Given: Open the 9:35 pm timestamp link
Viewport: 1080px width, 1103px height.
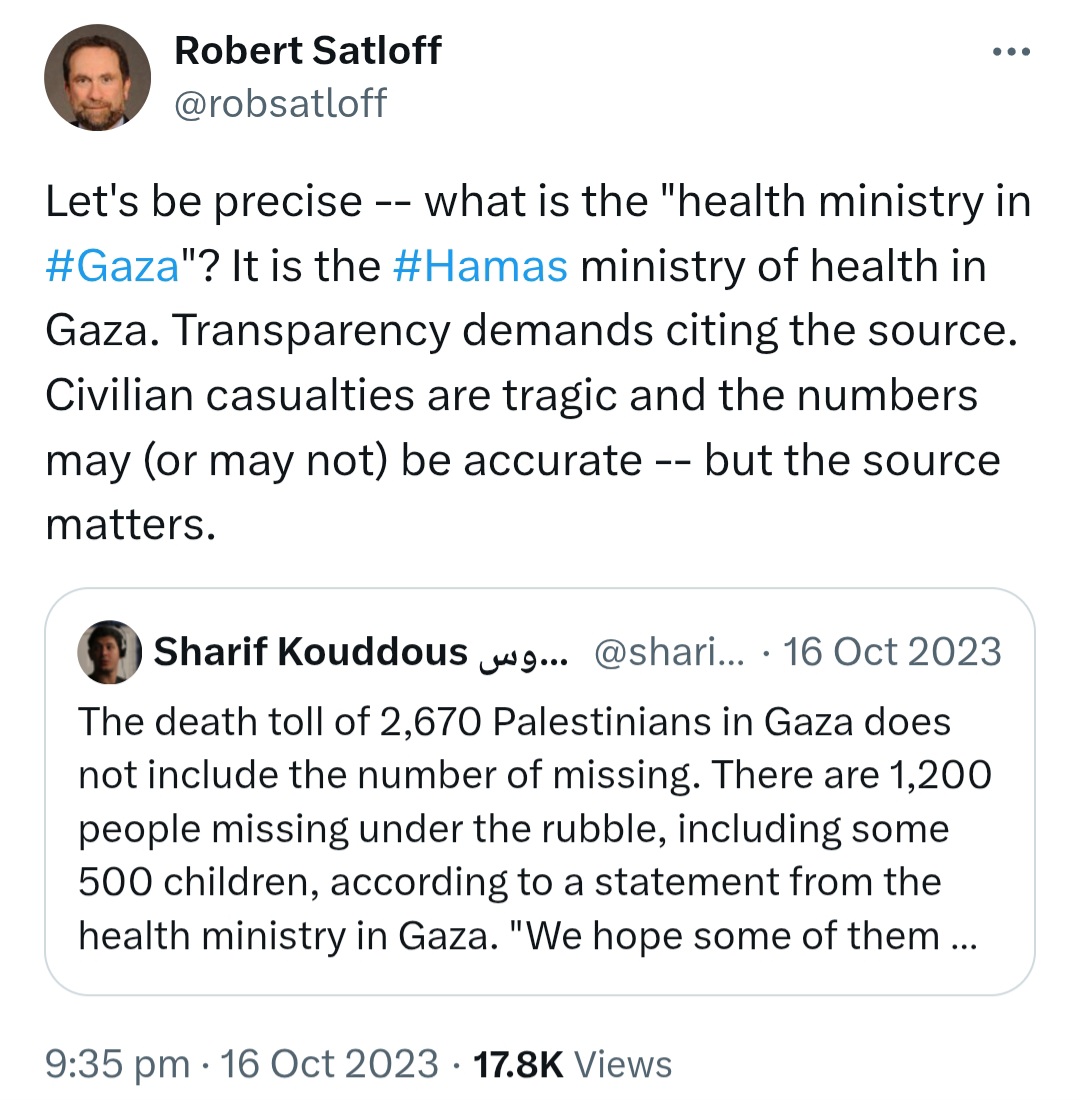Looking at the screenshot, I should (x=117, y=1063).
